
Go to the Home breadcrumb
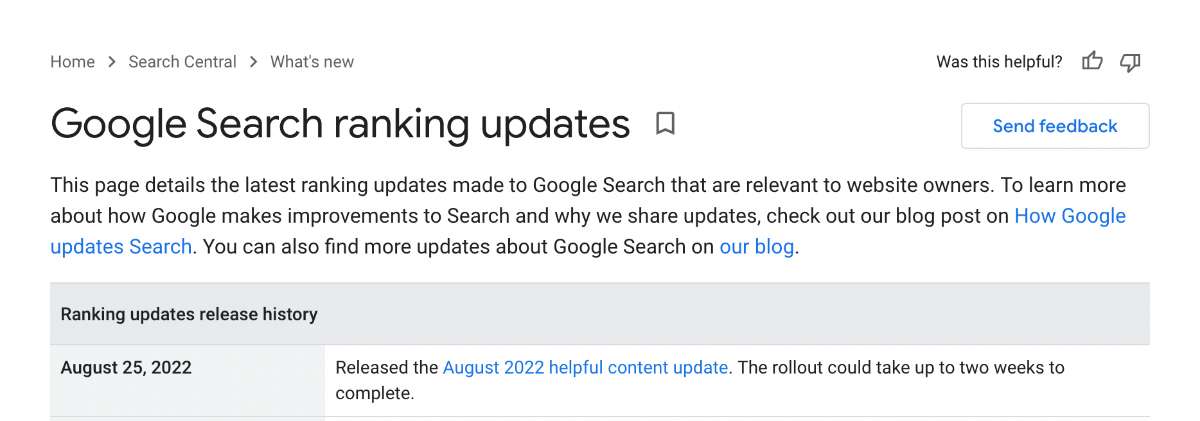(72, 62)
